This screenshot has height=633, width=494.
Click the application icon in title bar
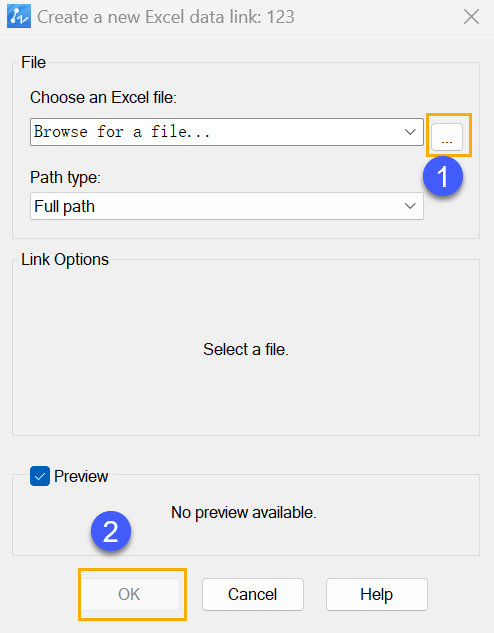coord(19,17)
